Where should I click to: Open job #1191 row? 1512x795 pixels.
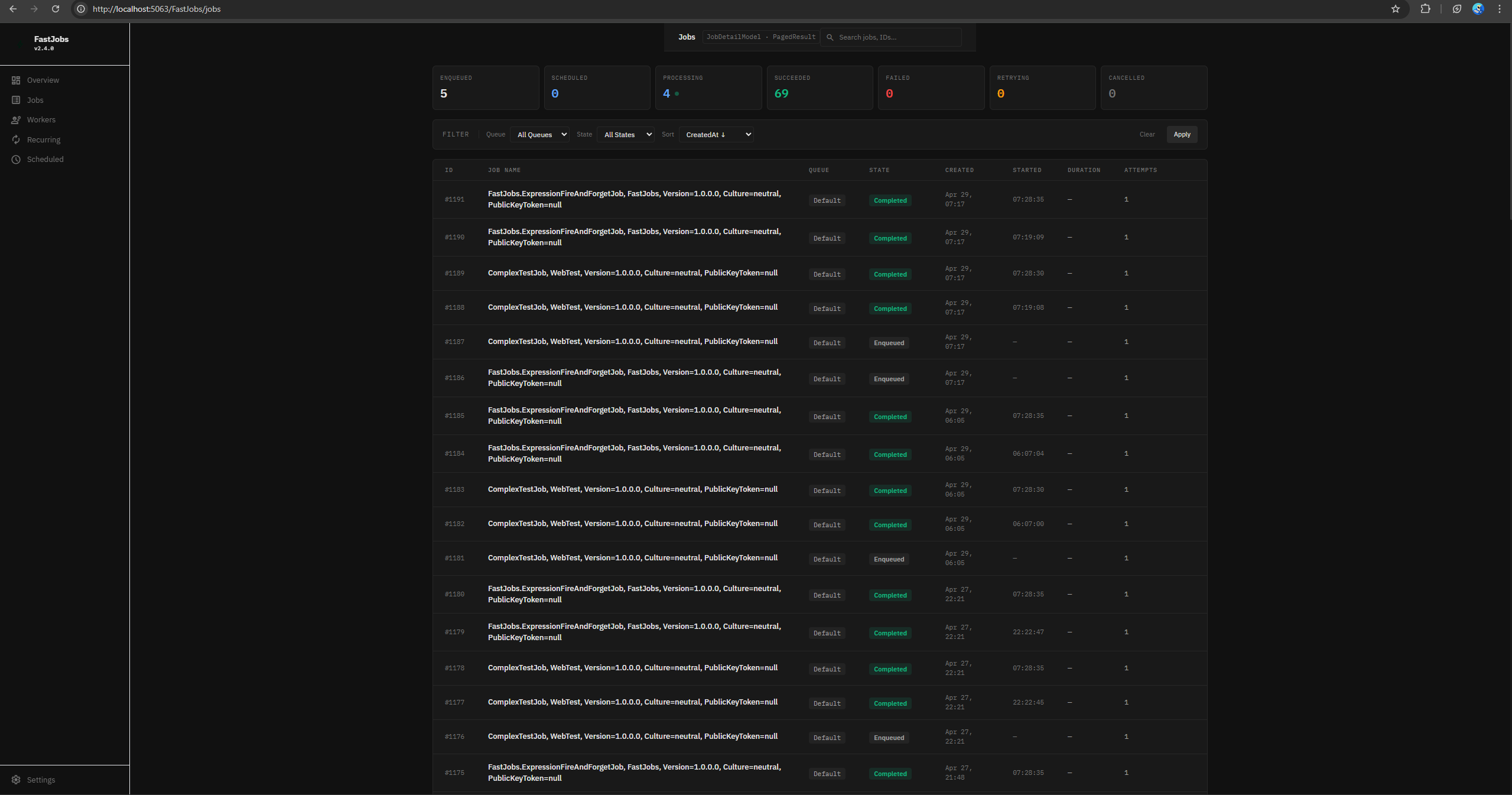click(x=820, y=200)
